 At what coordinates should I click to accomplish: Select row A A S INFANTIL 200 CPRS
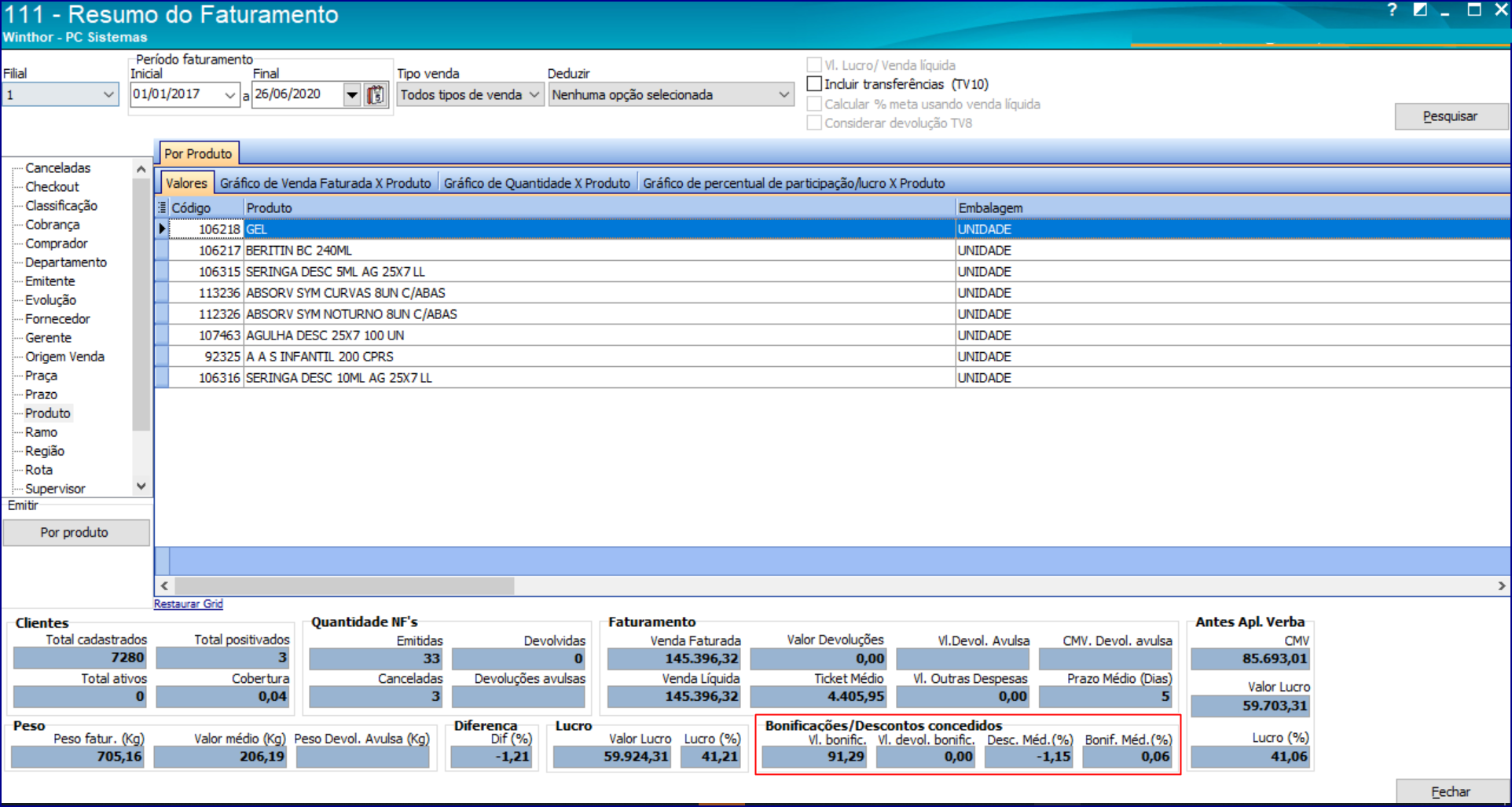coord(832,356)
